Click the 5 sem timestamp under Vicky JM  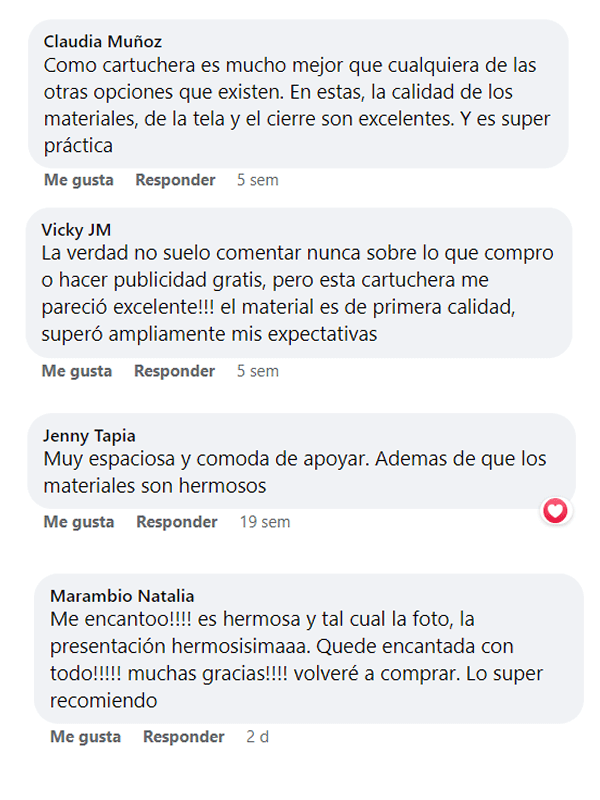point(258,371)
